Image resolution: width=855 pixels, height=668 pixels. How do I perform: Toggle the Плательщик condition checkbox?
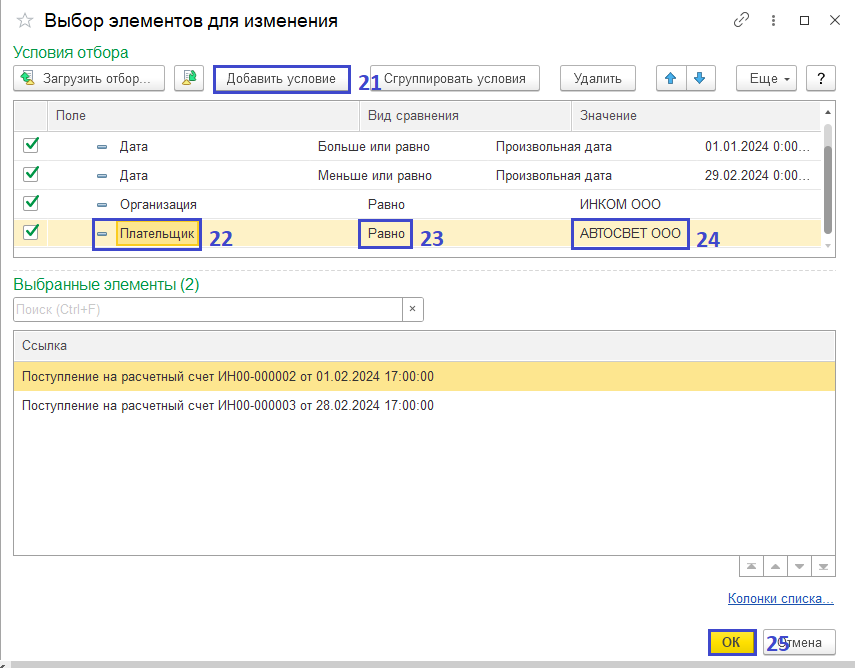coord(31,232)
